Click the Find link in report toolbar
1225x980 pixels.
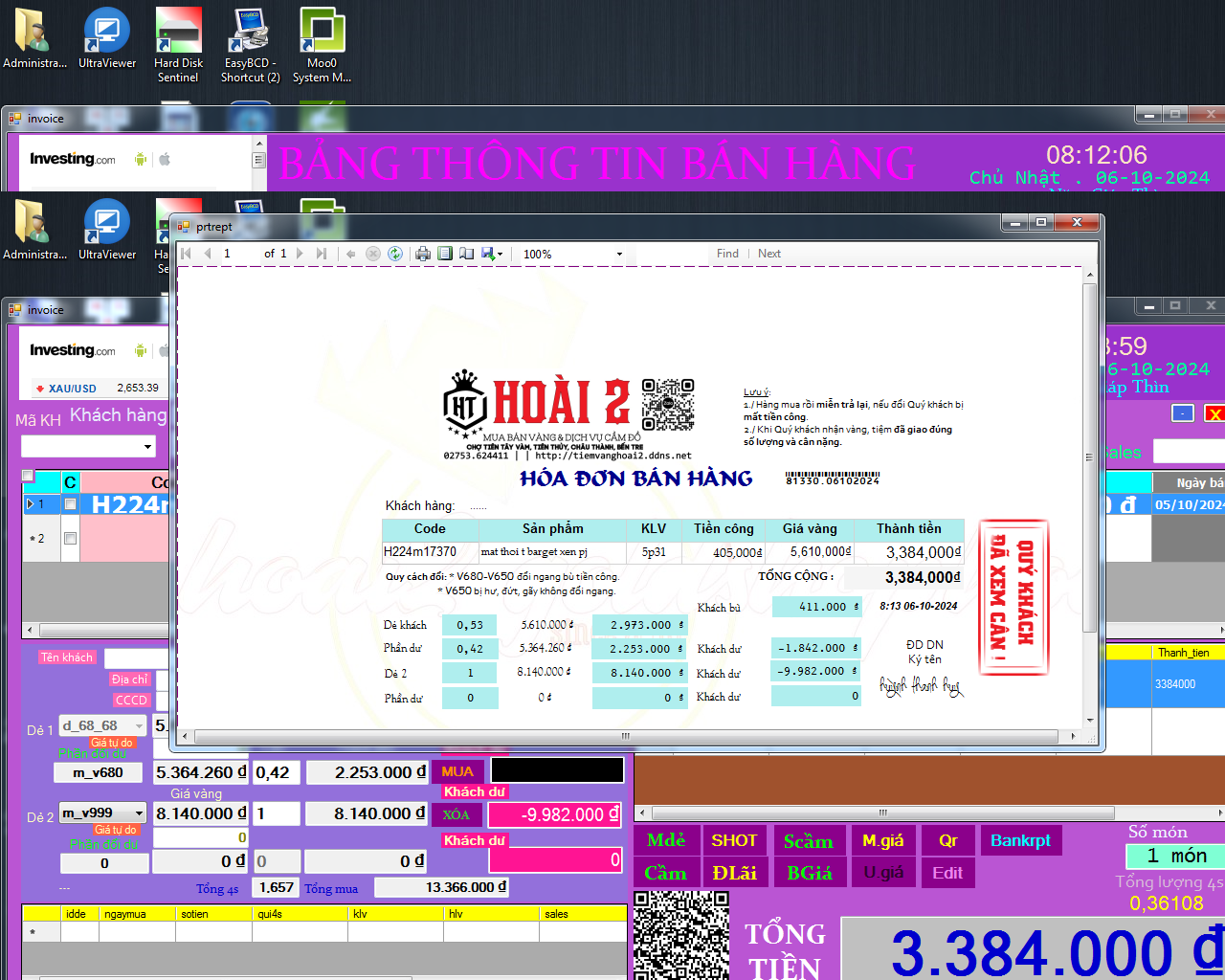point(727,254)
